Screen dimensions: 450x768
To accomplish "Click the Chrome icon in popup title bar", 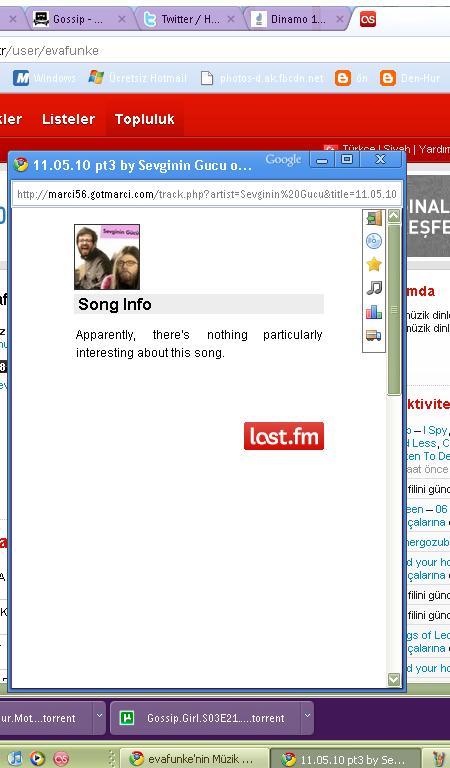I will pyautogui.click(x=21, y=164).
